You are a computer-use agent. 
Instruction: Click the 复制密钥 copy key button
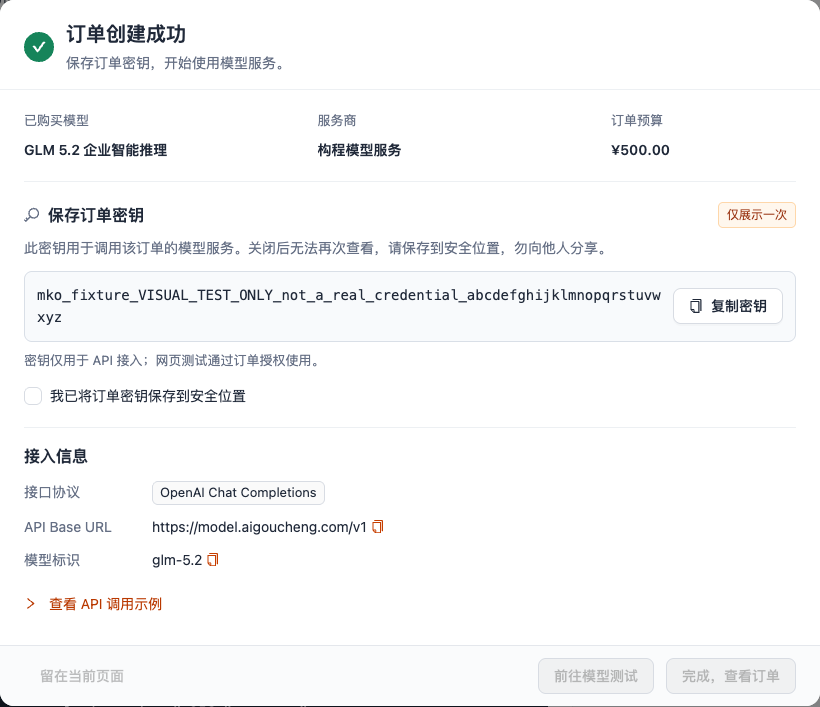[x=727, y=306]
